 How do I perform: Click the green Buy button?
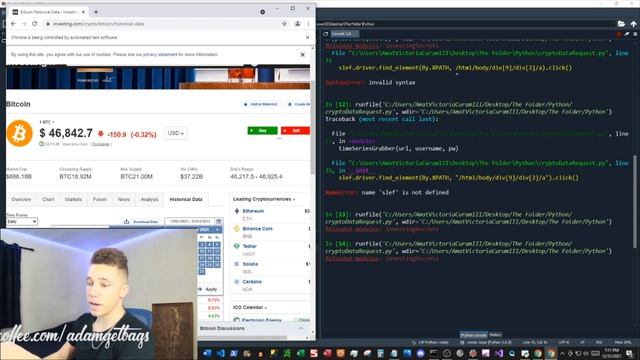coord(262,131)
